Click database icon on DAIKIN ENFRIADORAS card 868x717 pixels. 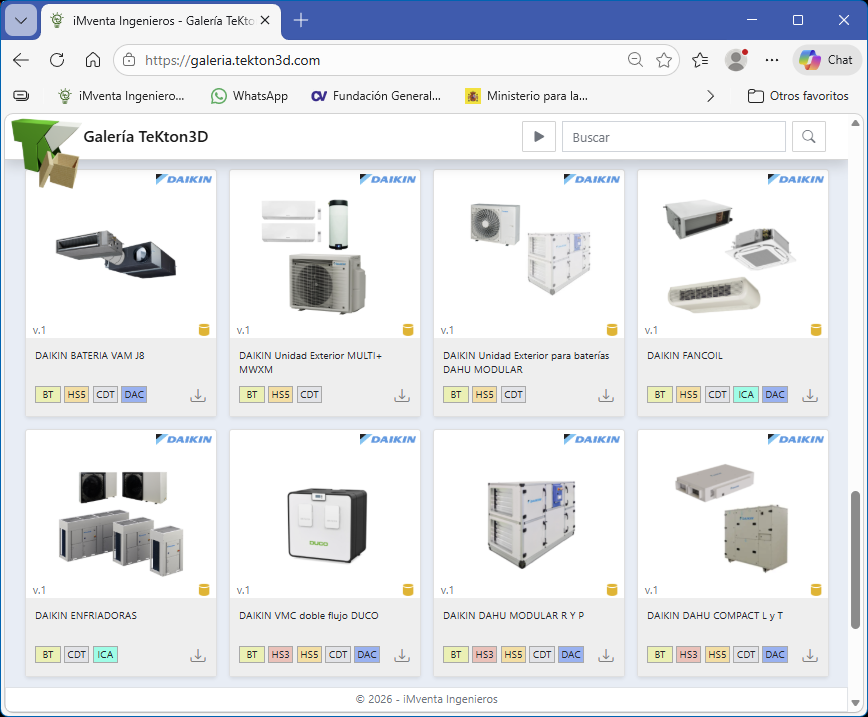(204, 590)
